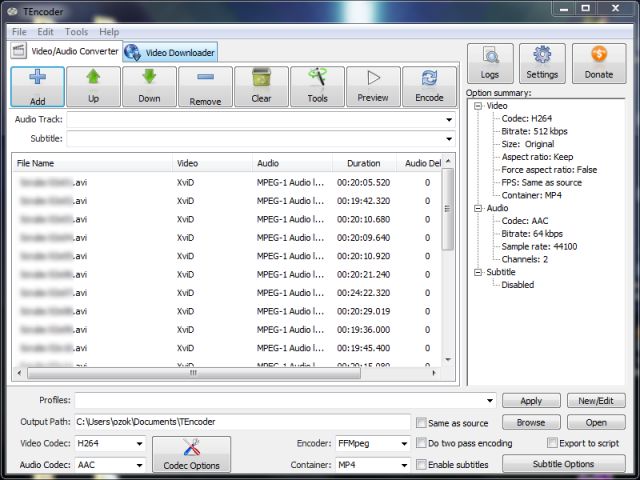Enable the Same as source checkbox

[x=421, y=423]
